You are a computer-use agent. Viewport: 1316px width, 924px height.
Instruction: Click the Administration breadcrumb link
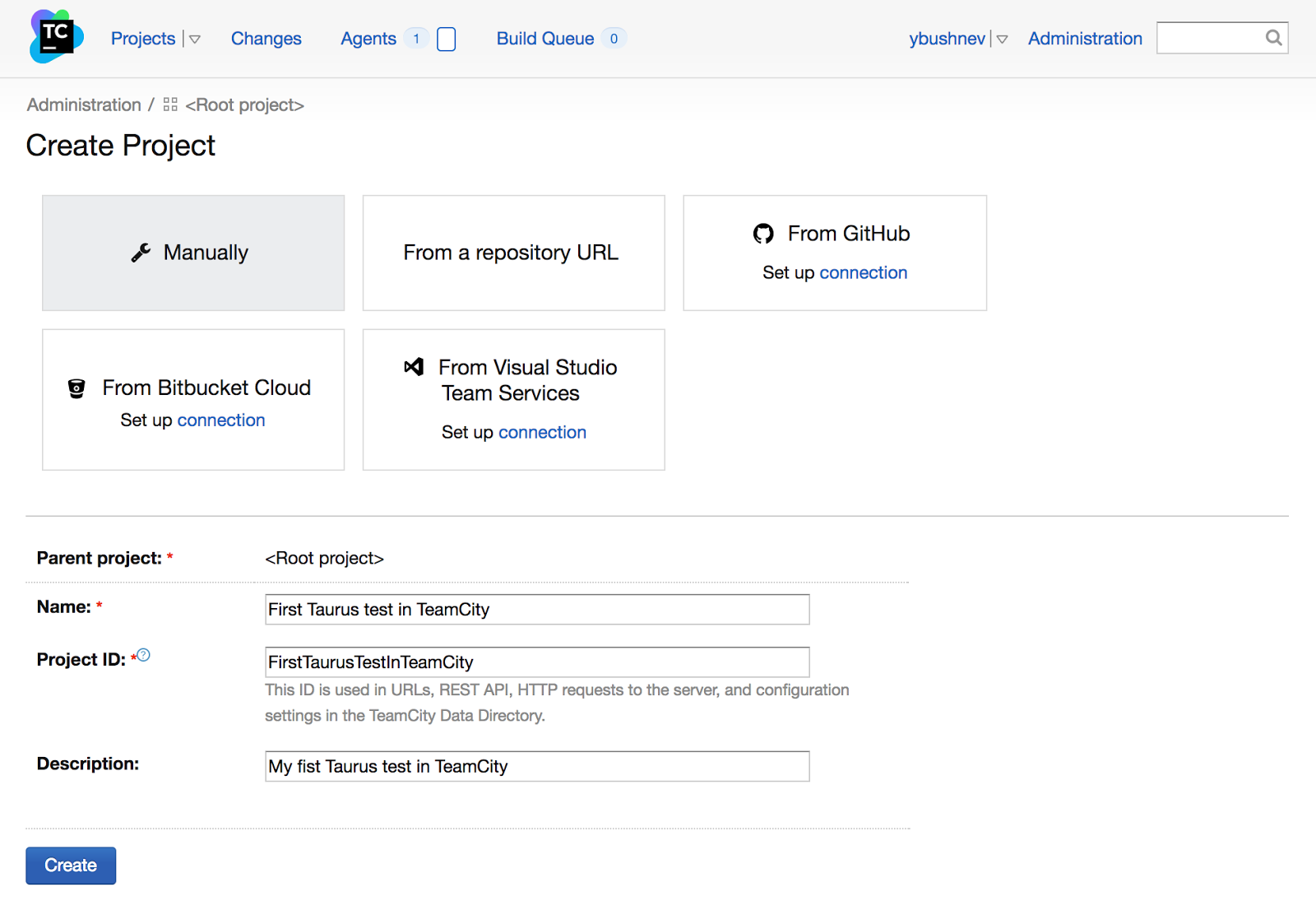click(84, 105)
